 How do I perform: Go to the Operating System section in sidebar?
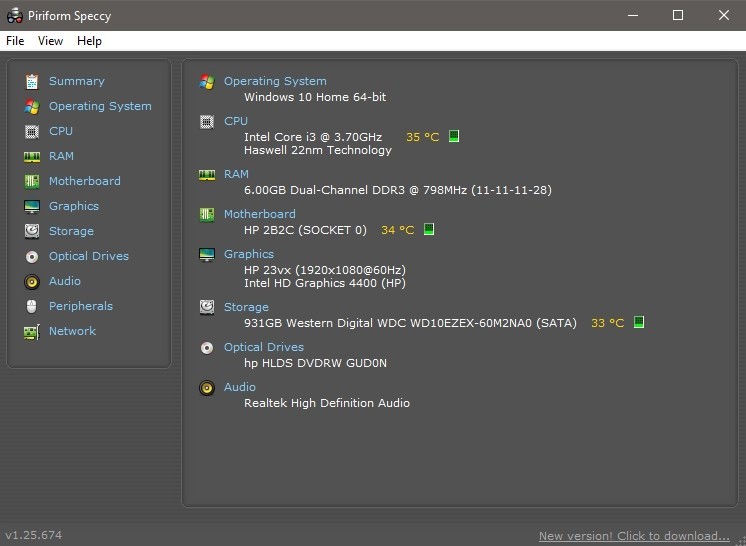coord(100,107)
